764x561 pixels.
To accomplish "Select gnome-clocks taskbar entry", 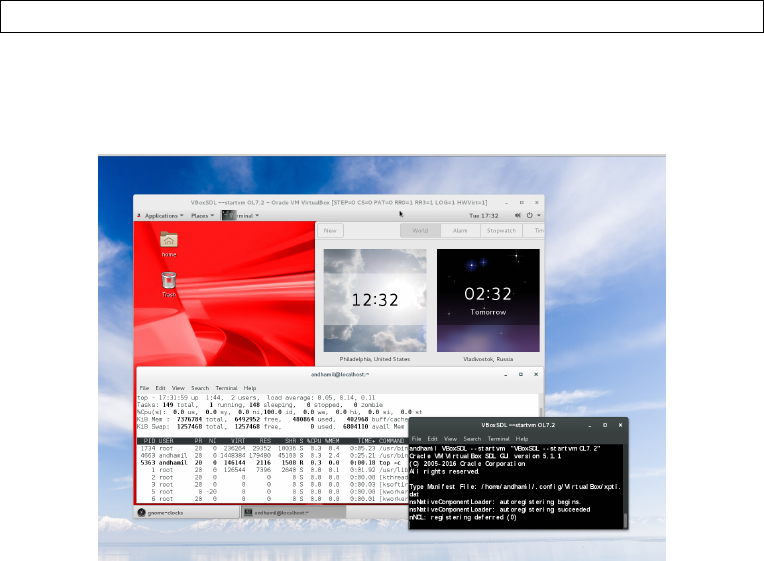I will click(x=187, y=513).
